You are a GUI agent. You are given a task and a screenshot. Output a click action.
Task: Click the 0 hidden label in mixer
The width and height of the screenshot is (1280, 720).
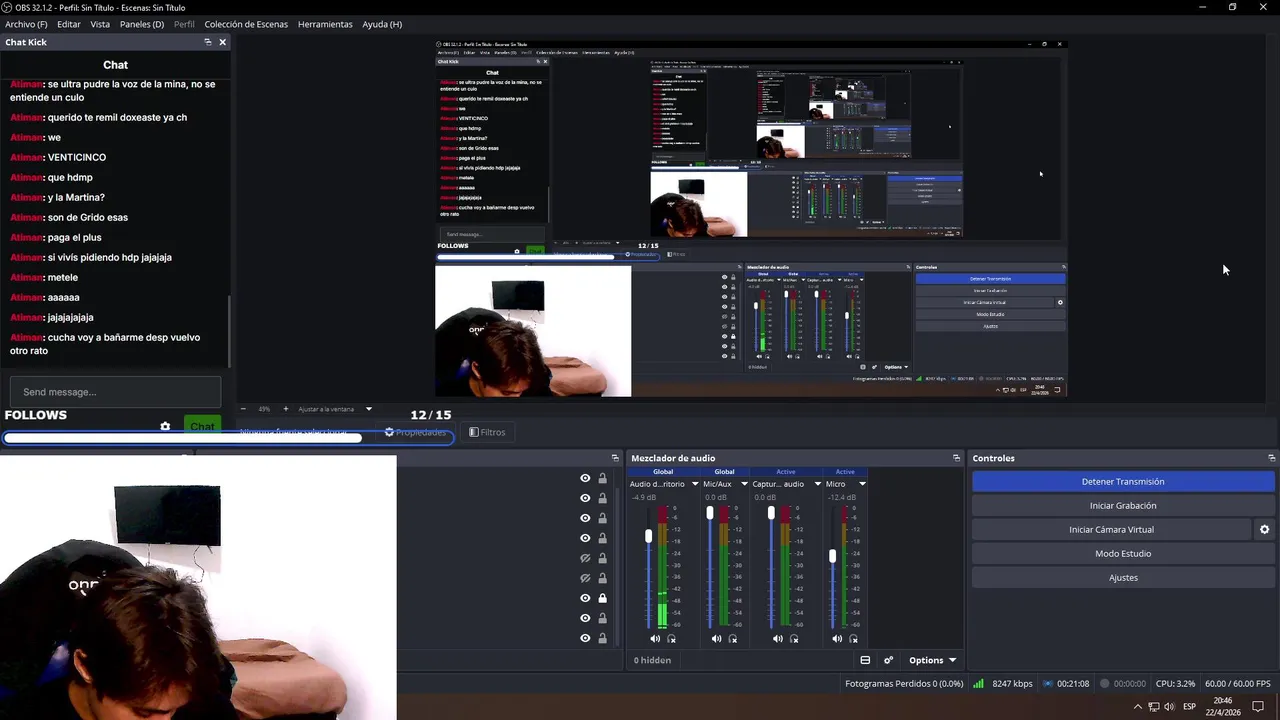pos(652,660)
